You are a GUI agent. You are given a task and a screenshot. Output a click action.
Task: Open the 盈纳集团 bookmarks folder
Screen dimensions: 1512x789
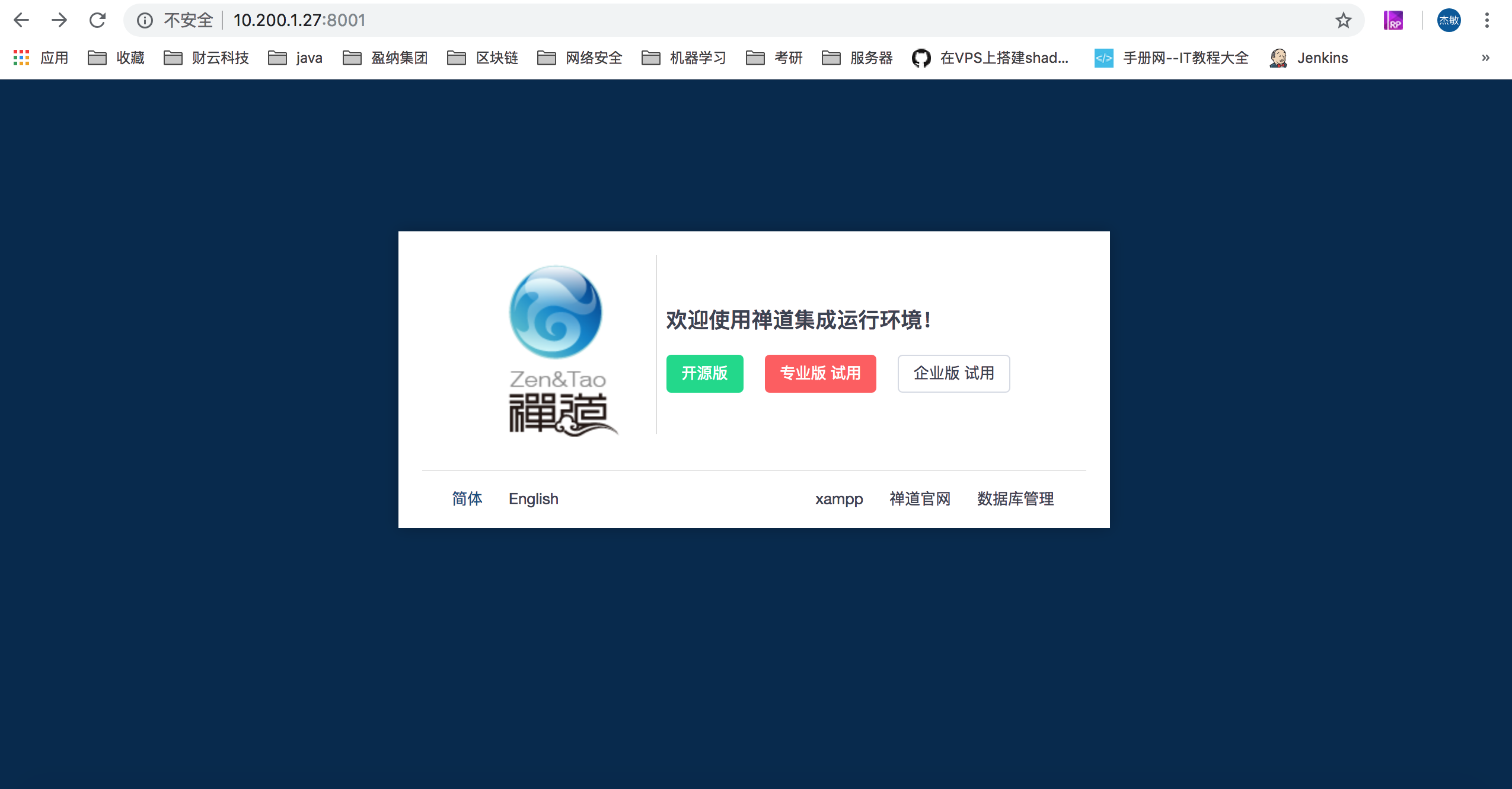(385, 58)
